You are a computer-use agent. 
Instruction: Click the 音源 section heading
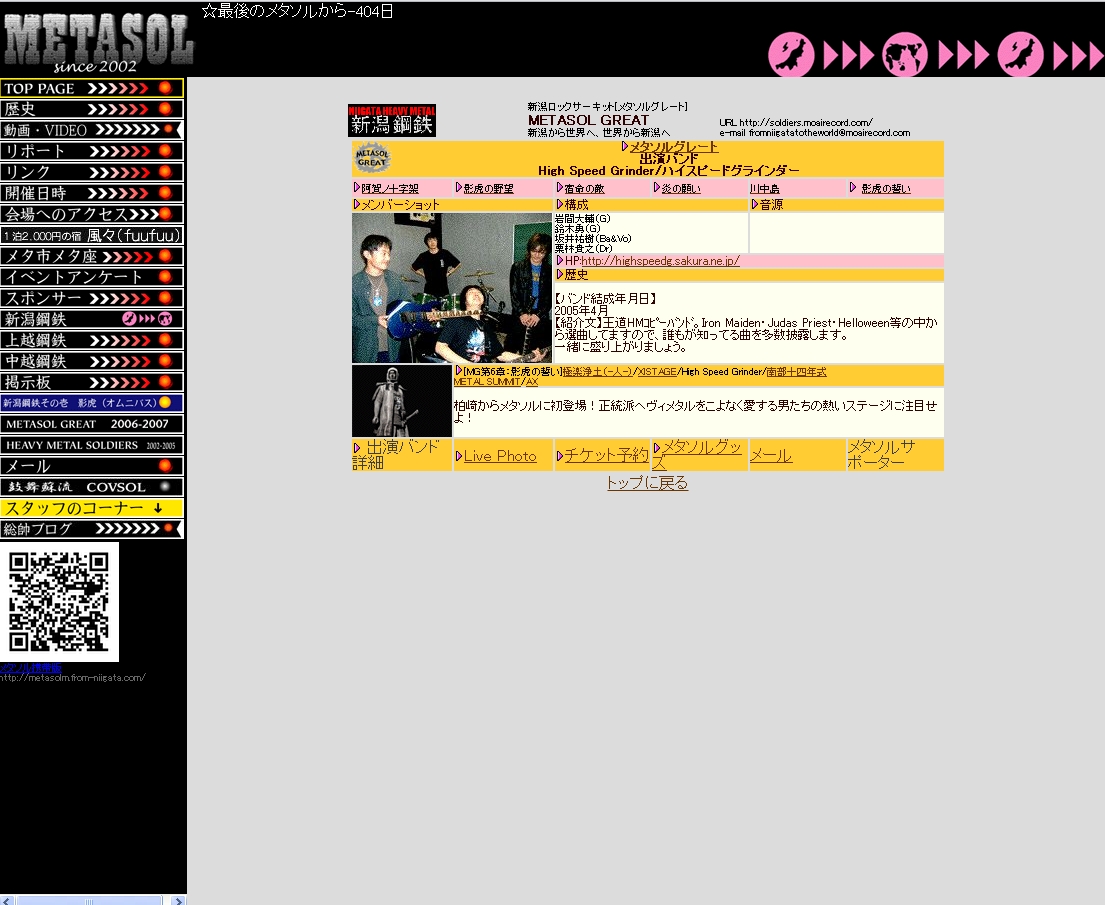point(771,204)
